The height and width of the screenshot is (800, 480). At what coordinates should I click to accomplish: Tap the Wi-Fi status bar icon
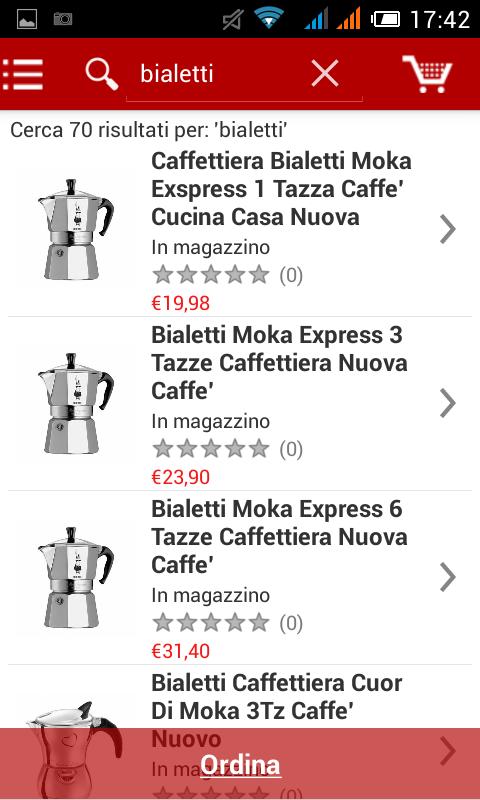pyautogui.click(x=269, y=18)
